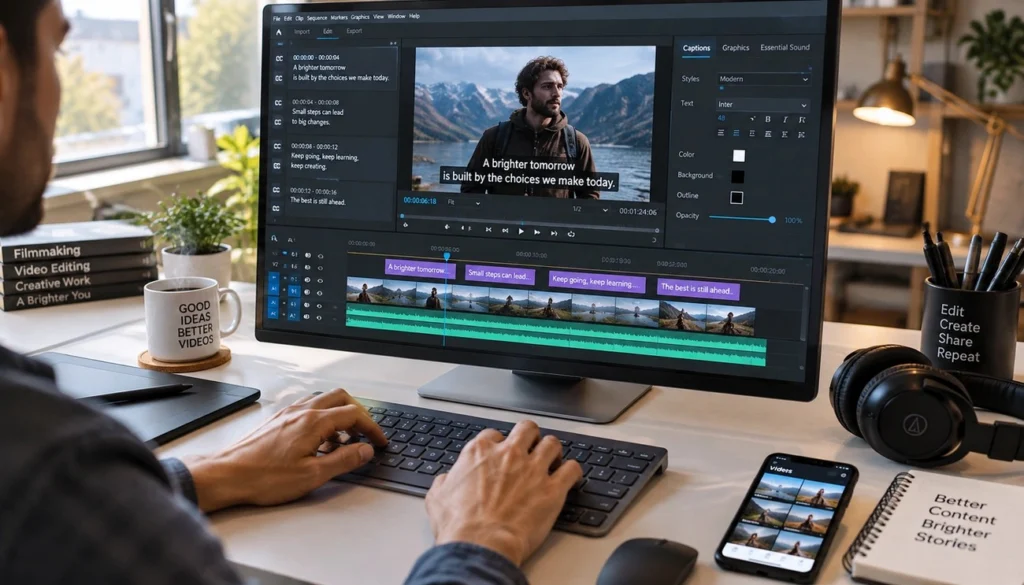Click the home icon beside Import tab
Viewport: 1024px width, 585px height.
point(279,31)
